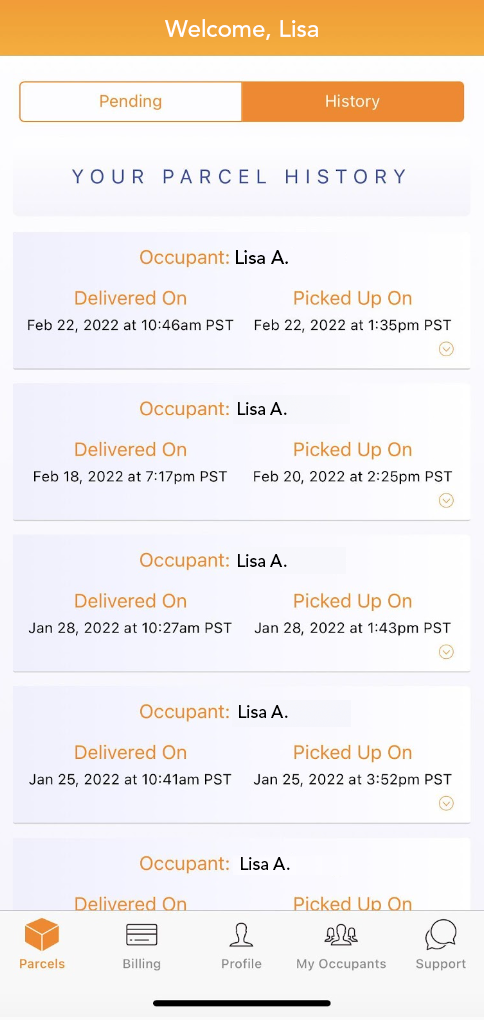Select the parcel delivered Jan 28 at 10:27am
The width and height of the screenshot is (484, 1020).
tap(241, 603)
